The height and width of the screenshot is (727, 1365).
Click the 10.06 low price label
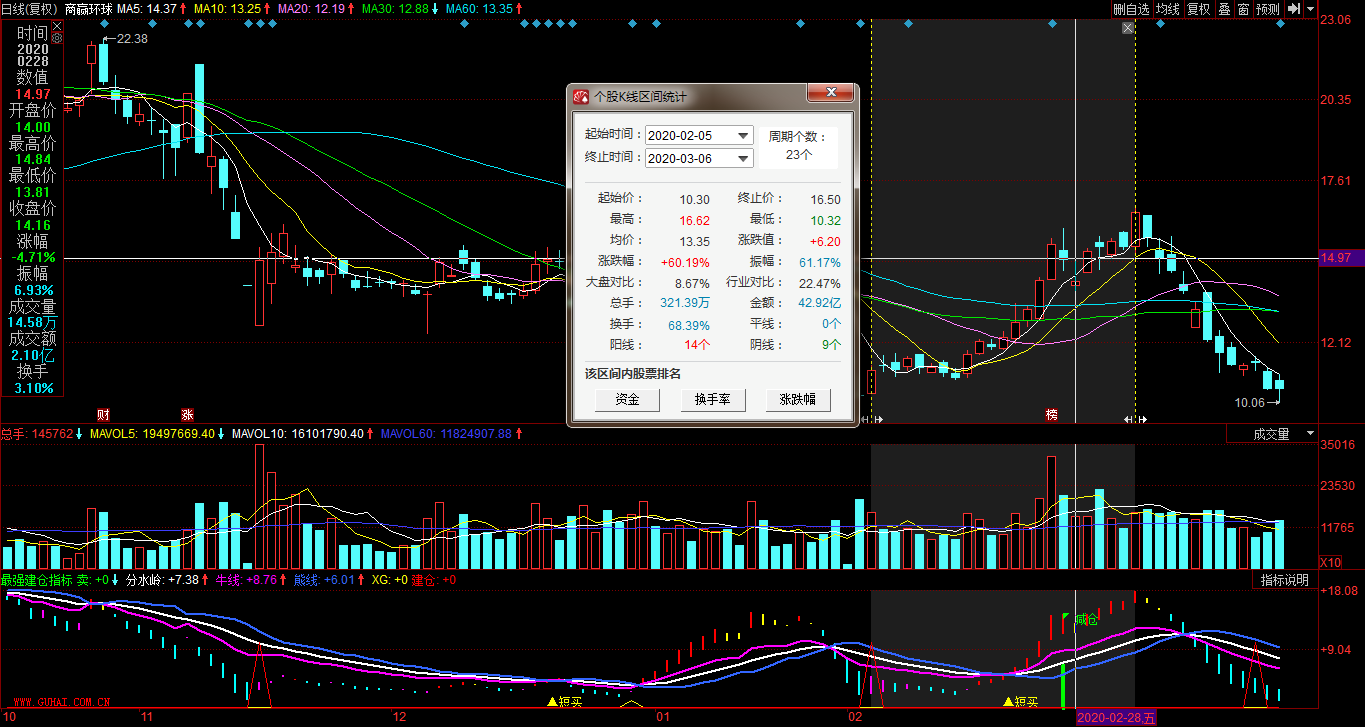coord(1250,402)
